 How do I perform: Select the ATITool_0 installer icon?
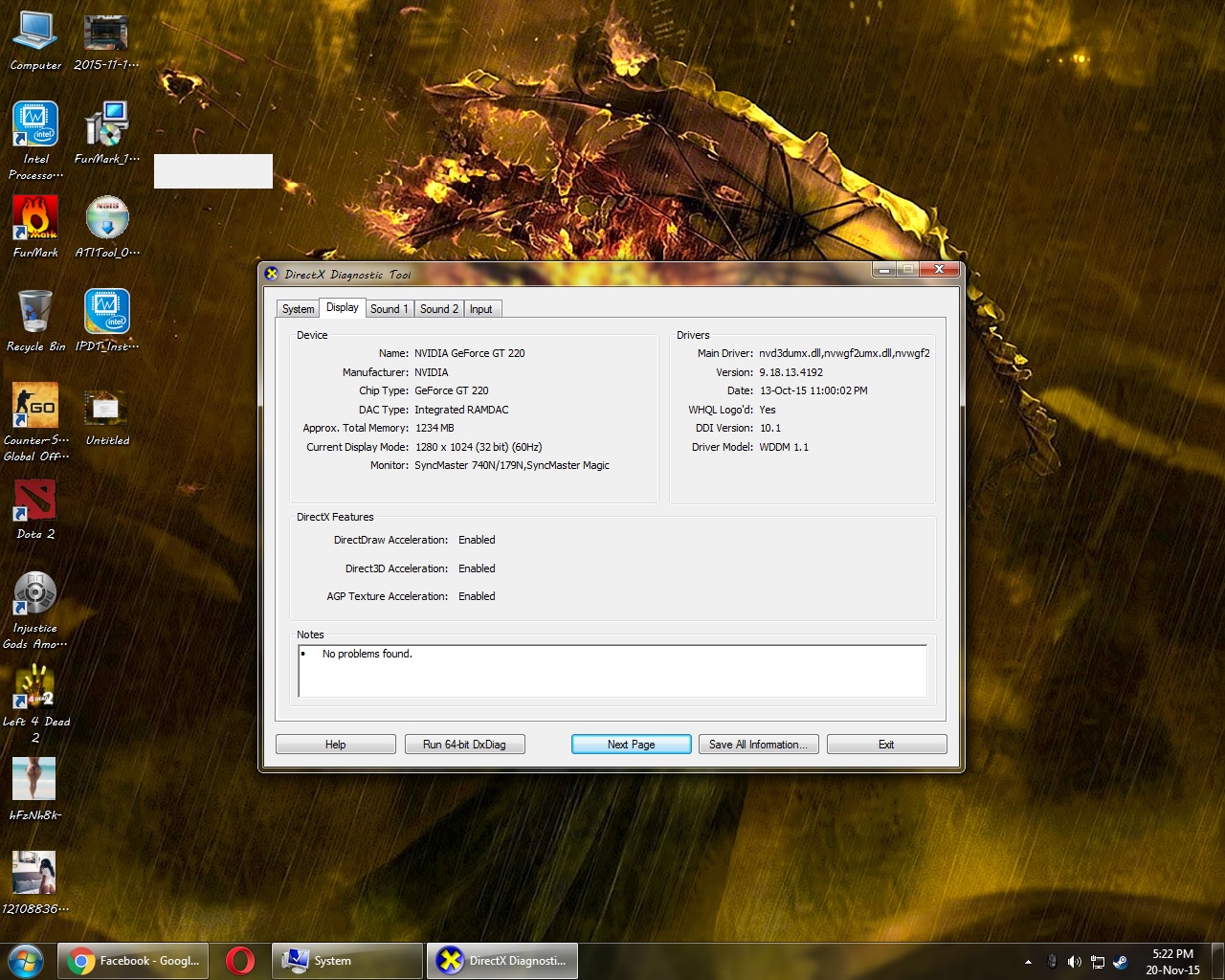click(107, 227)
